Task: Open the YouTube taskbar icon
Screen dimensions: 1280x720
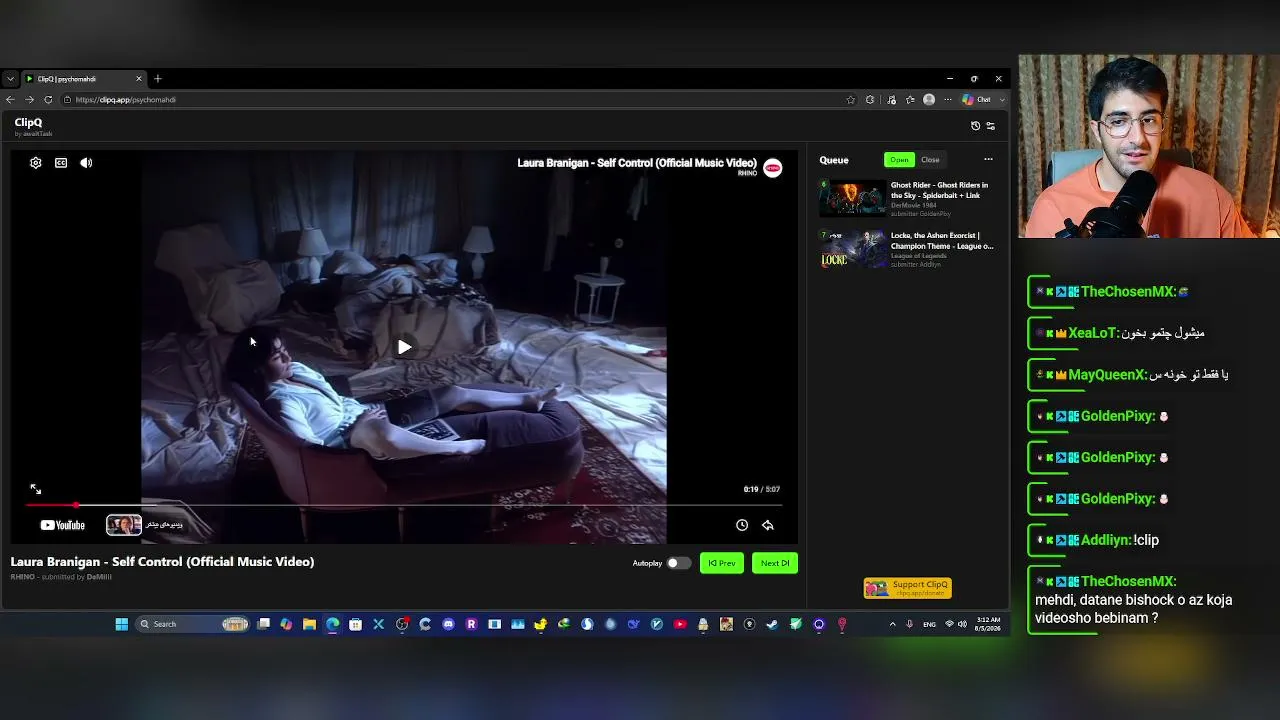Action: pyautogui.click(x=680, y=624)
